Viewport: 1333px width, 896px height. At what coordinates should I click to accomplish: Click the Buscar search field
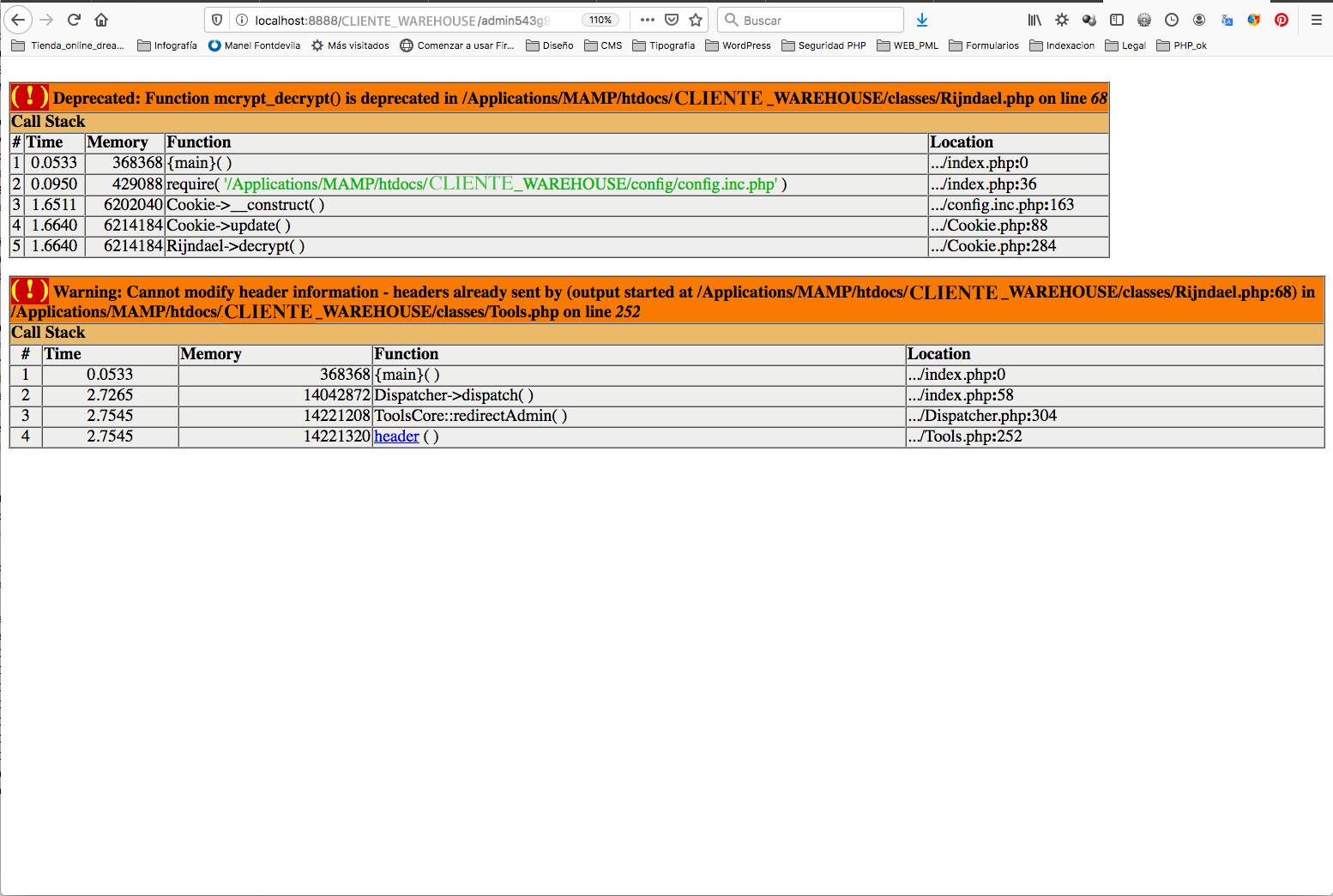(811, 20)
